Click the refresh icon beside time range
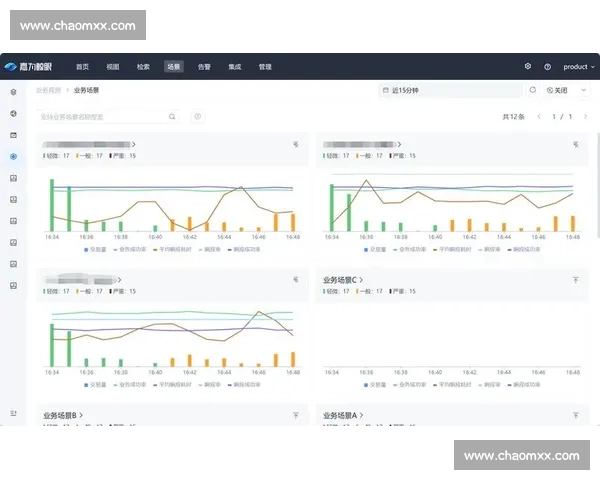This screenshot has width=600, height=480. [x=533, y=90]
